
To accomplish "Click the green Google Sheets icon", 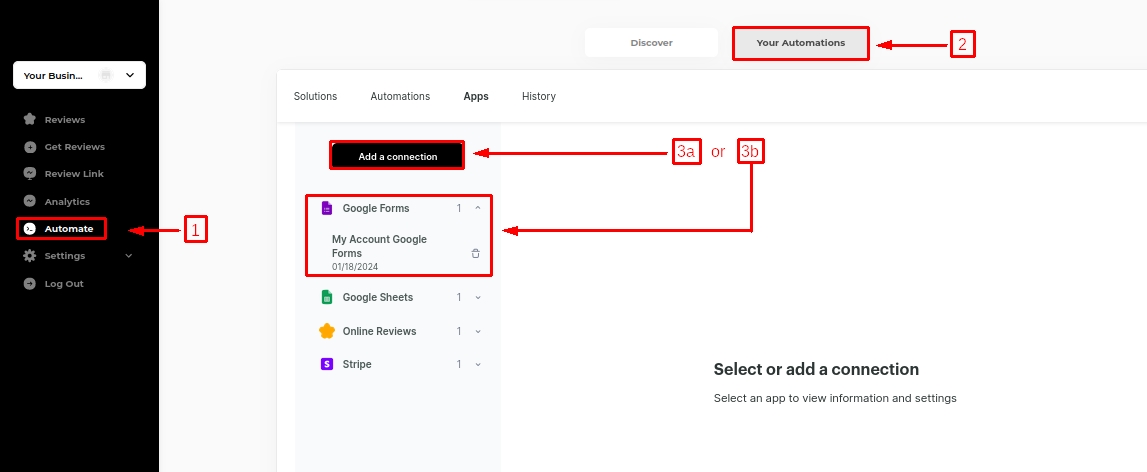I will tap(326, 297).
